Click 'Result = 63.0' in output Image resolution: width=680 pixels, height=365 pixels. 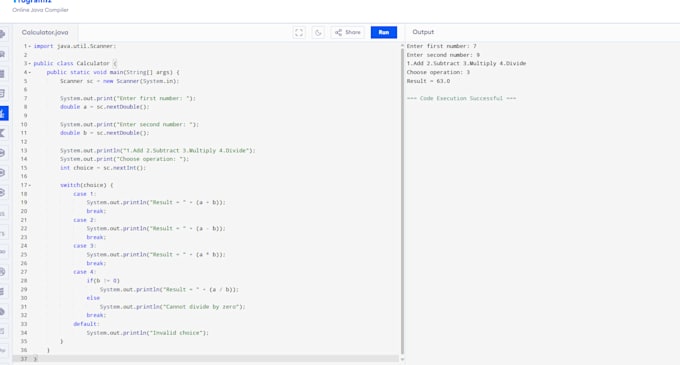pos(428,81)
